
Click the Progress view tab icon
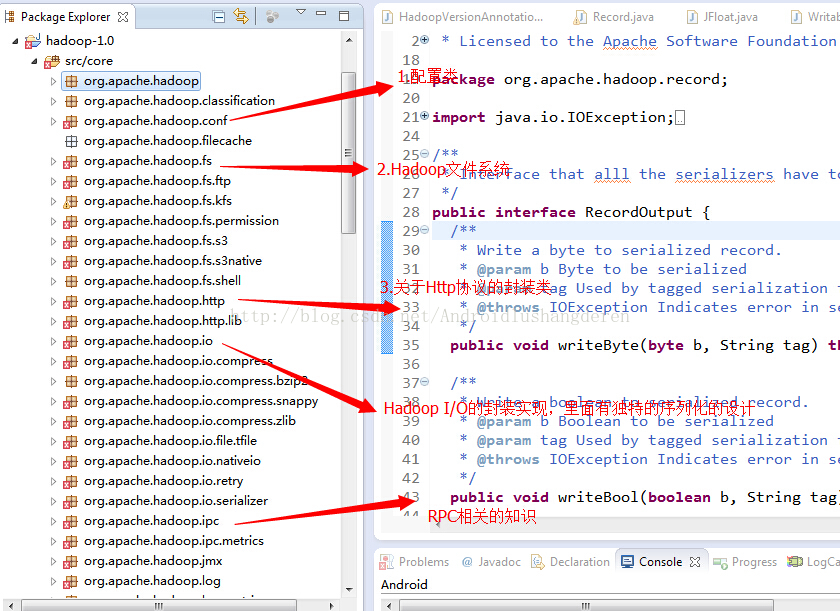click(x=720, y=562)
